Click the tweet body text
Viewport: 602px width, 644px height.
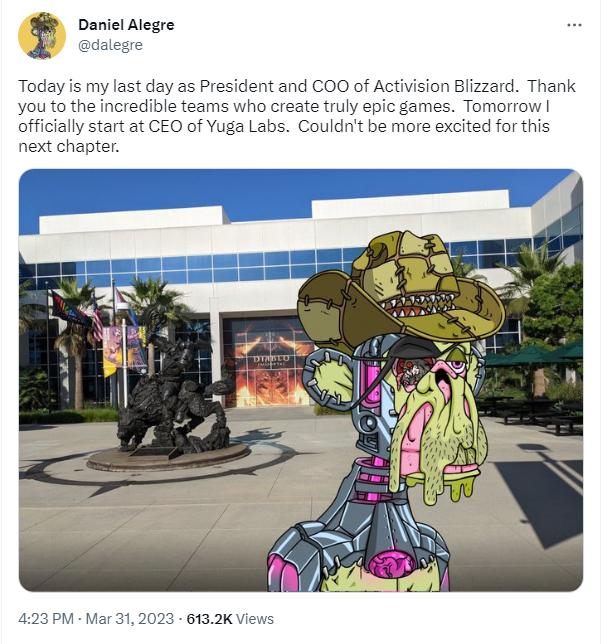[296, 116]
